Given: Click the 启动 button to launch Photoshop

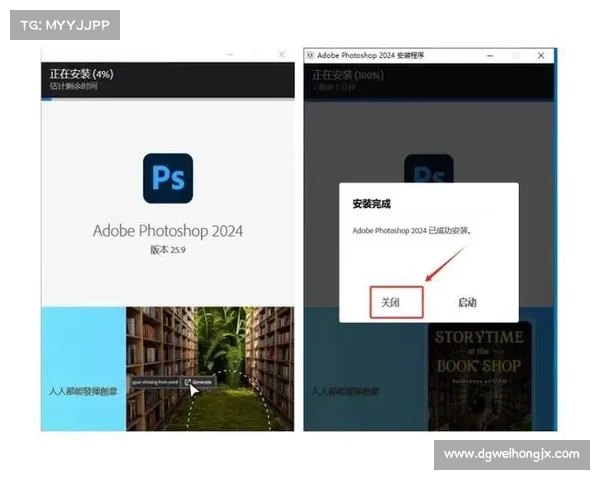Looking at the screenshot, I should point(467,302).
